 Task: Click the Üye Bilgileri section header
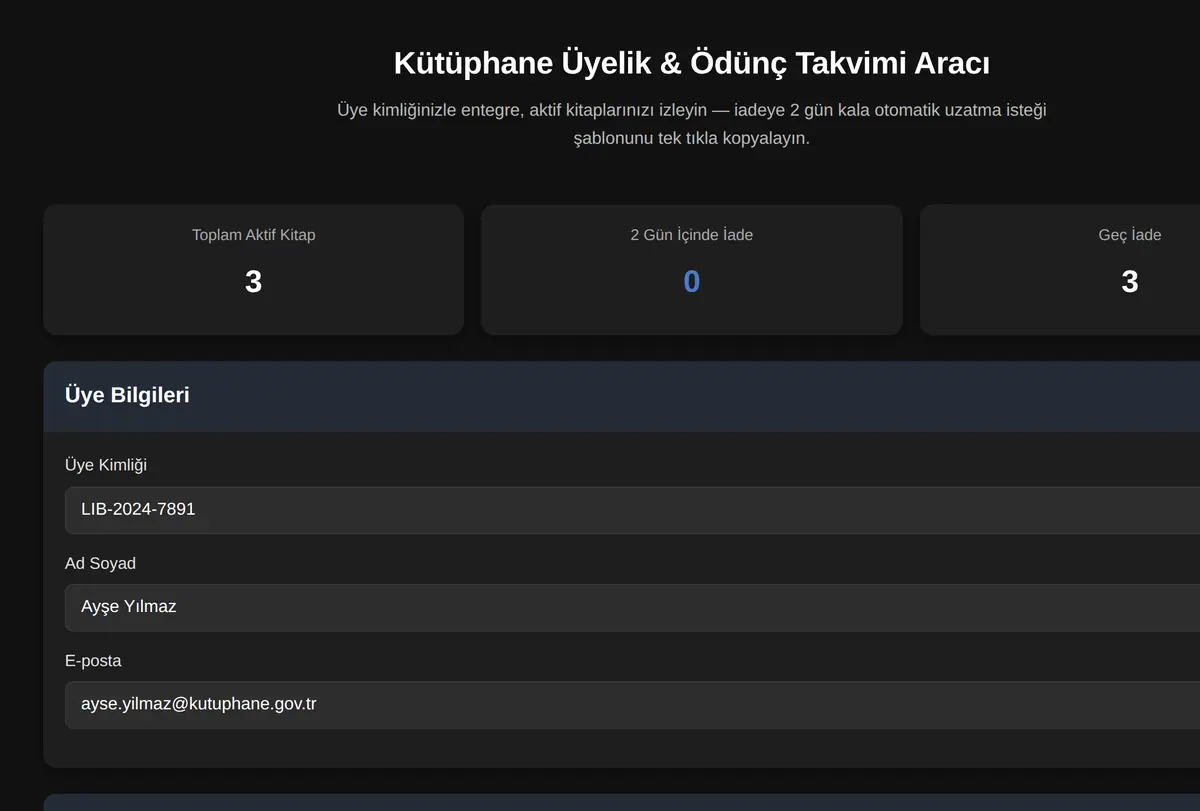(x=621, y=396)
